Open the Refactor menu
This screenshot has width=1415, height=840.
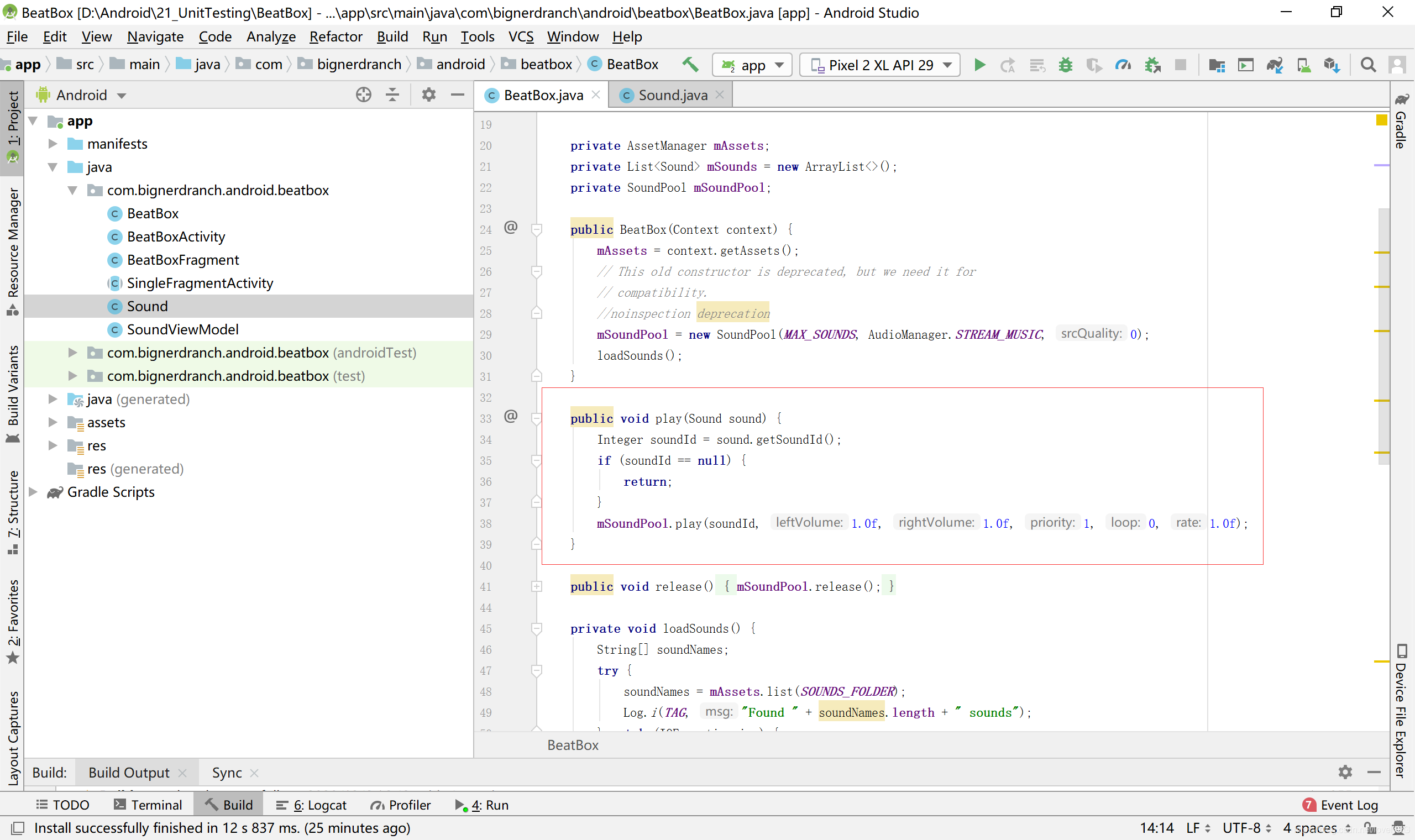pyautogui.click(x=336, y=37)
